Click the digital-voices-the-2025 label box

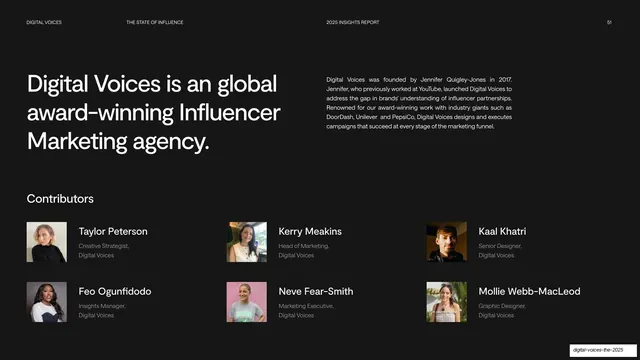[x=603, y=350]
